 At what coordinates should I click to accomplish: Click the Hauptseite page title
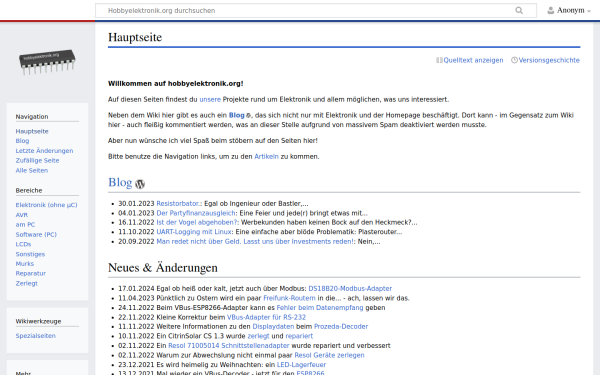[x=135, y=38]
